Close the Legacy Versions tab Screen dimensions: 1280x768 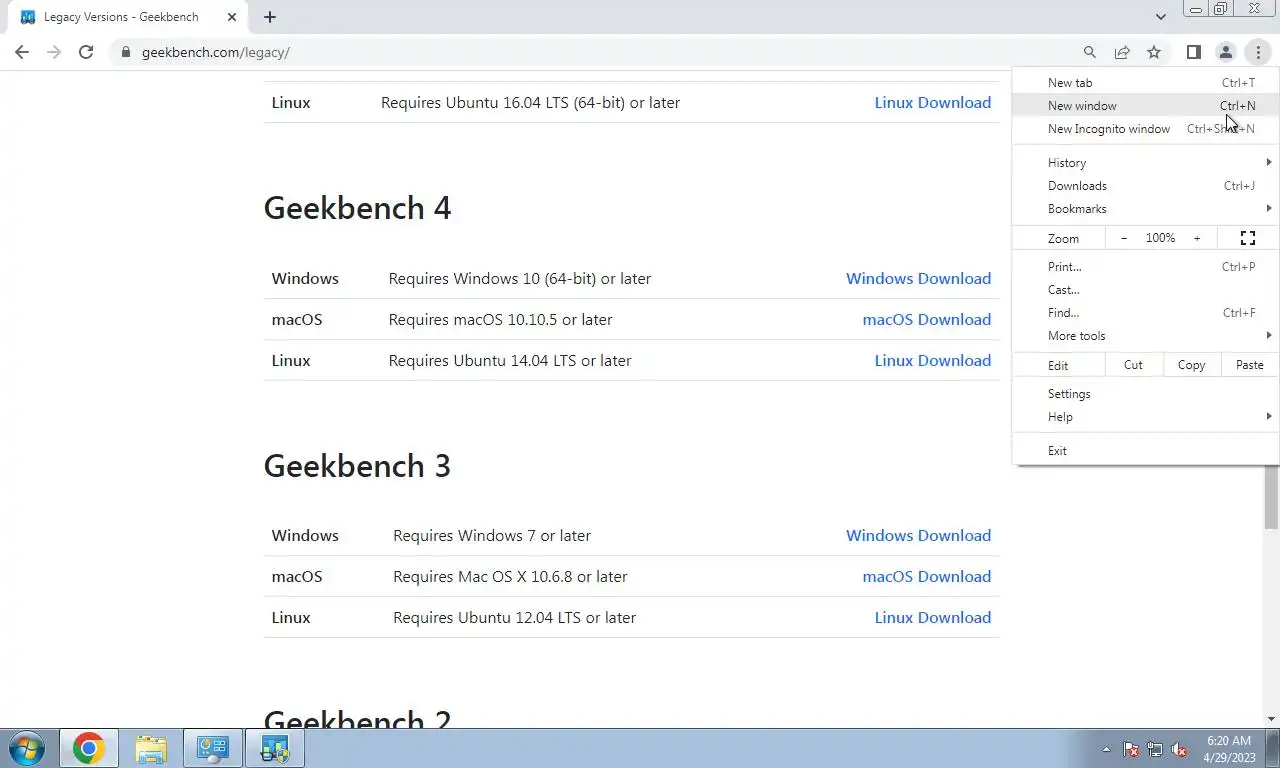(232, 17)
